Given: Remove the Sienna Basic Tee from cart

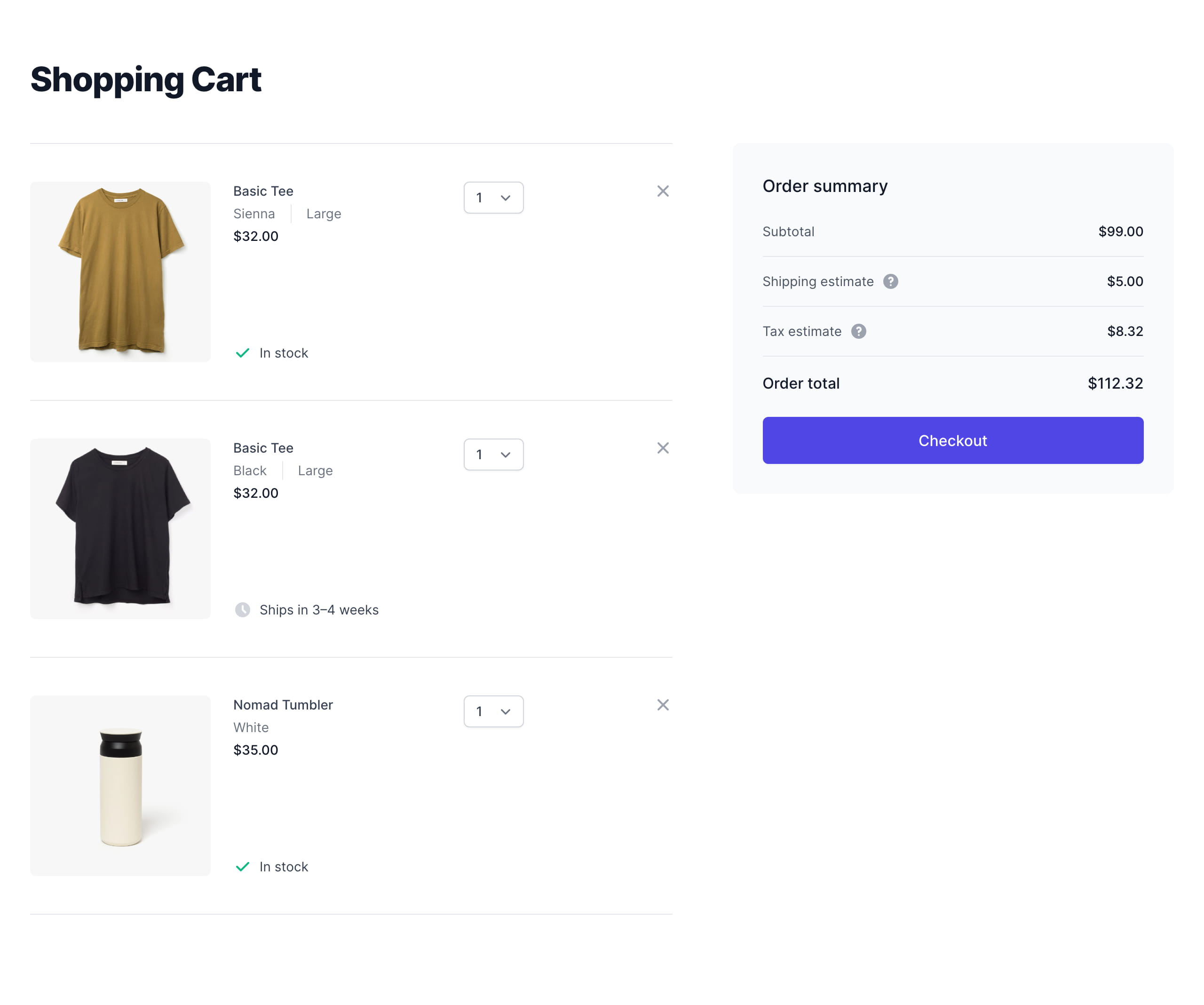Looking at the screenshot, I should coord(663,191).
